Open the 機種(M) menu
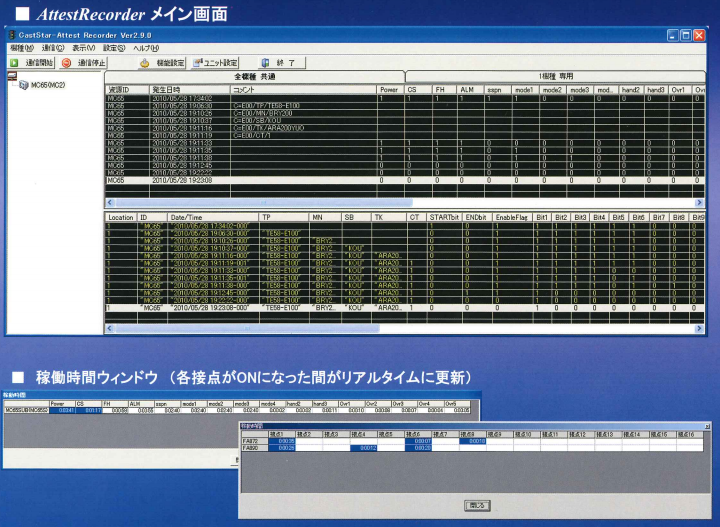The height and width of the screenshot is (527, 720). 22,48
